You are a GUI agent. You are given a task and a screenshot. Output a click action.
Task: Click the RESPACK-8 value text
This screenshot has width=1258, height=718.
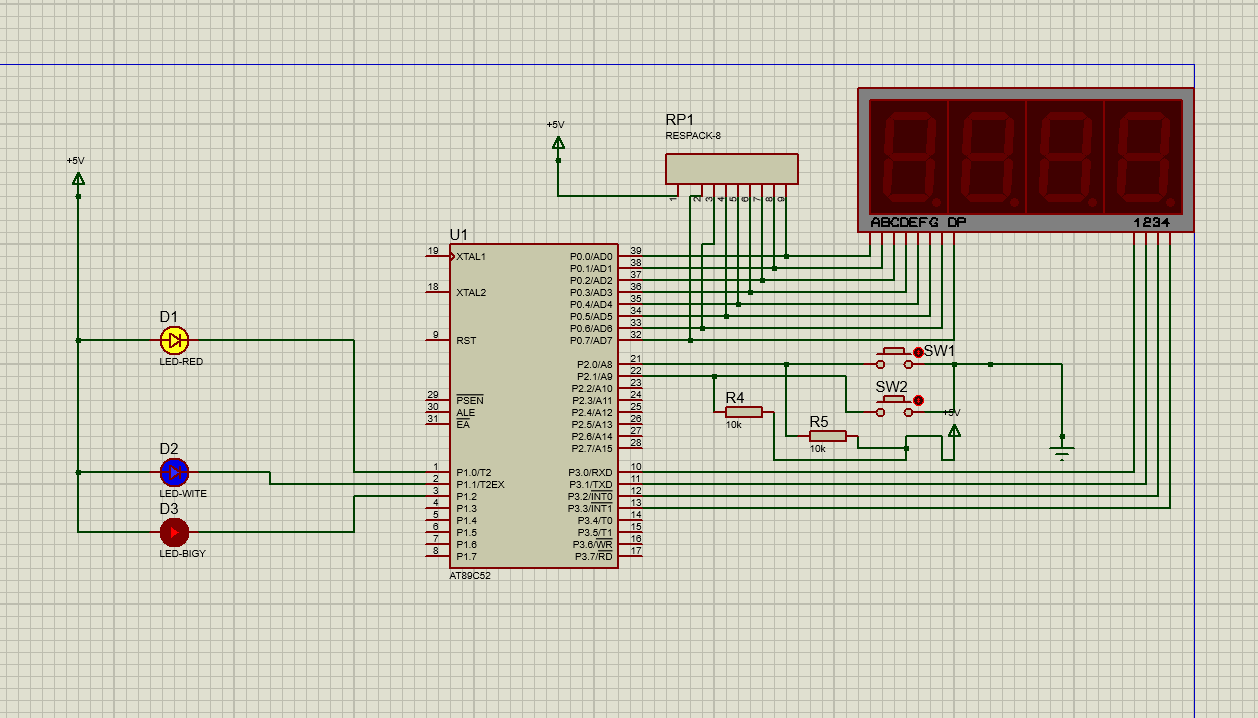click(693, 135)
